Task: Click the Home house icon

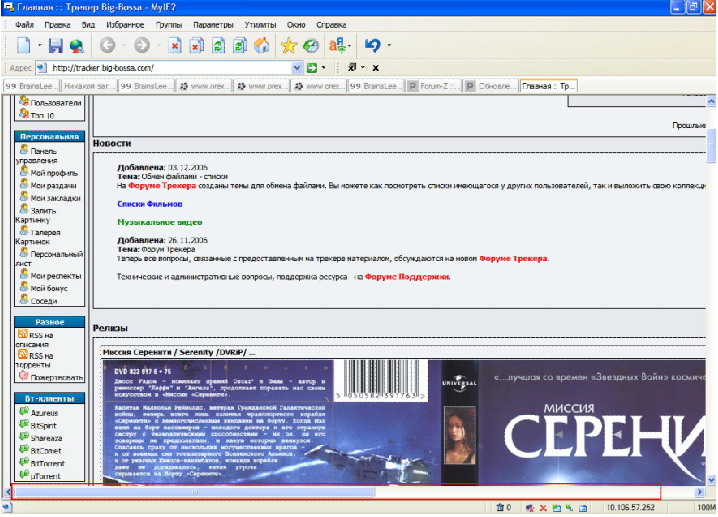Action: click(x=262, y=45)
